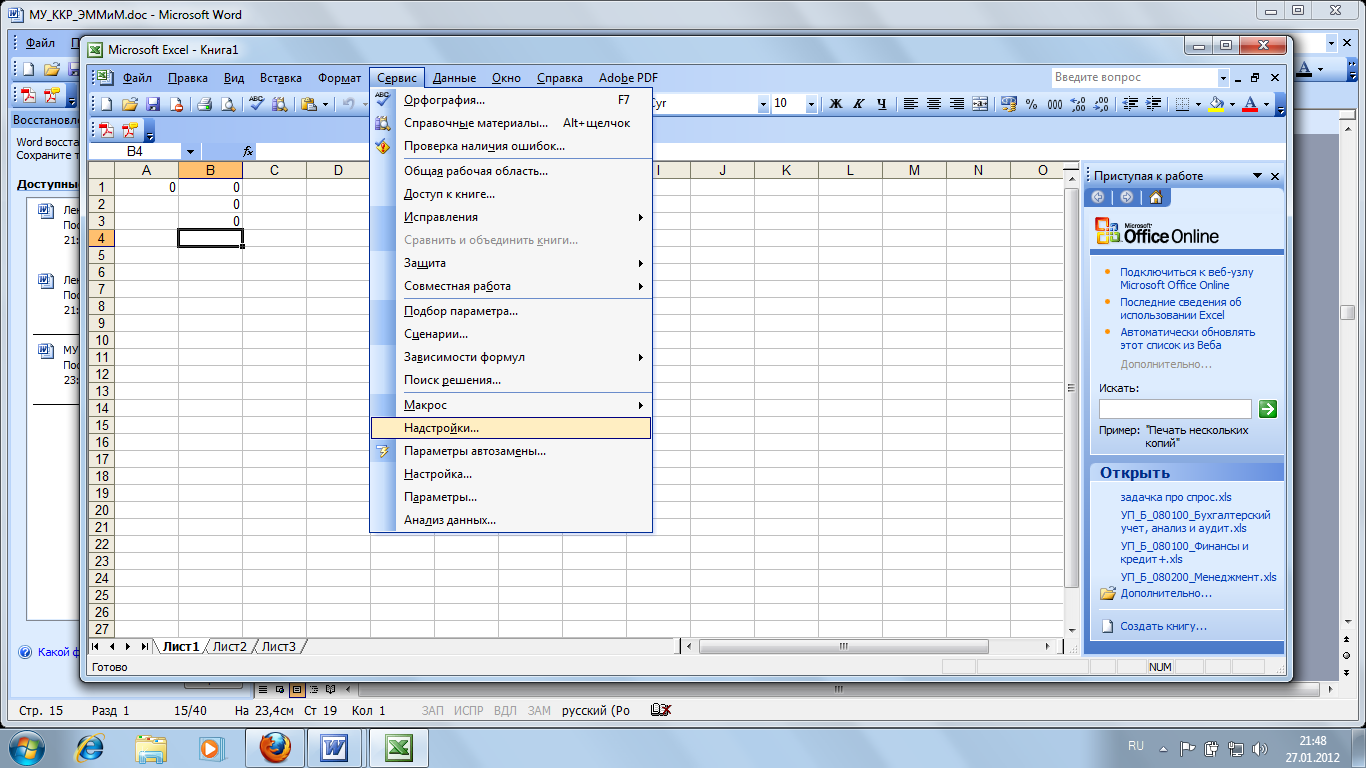Apply red Font Color
Screen dimensions: 1366x768
point(1249,104)
